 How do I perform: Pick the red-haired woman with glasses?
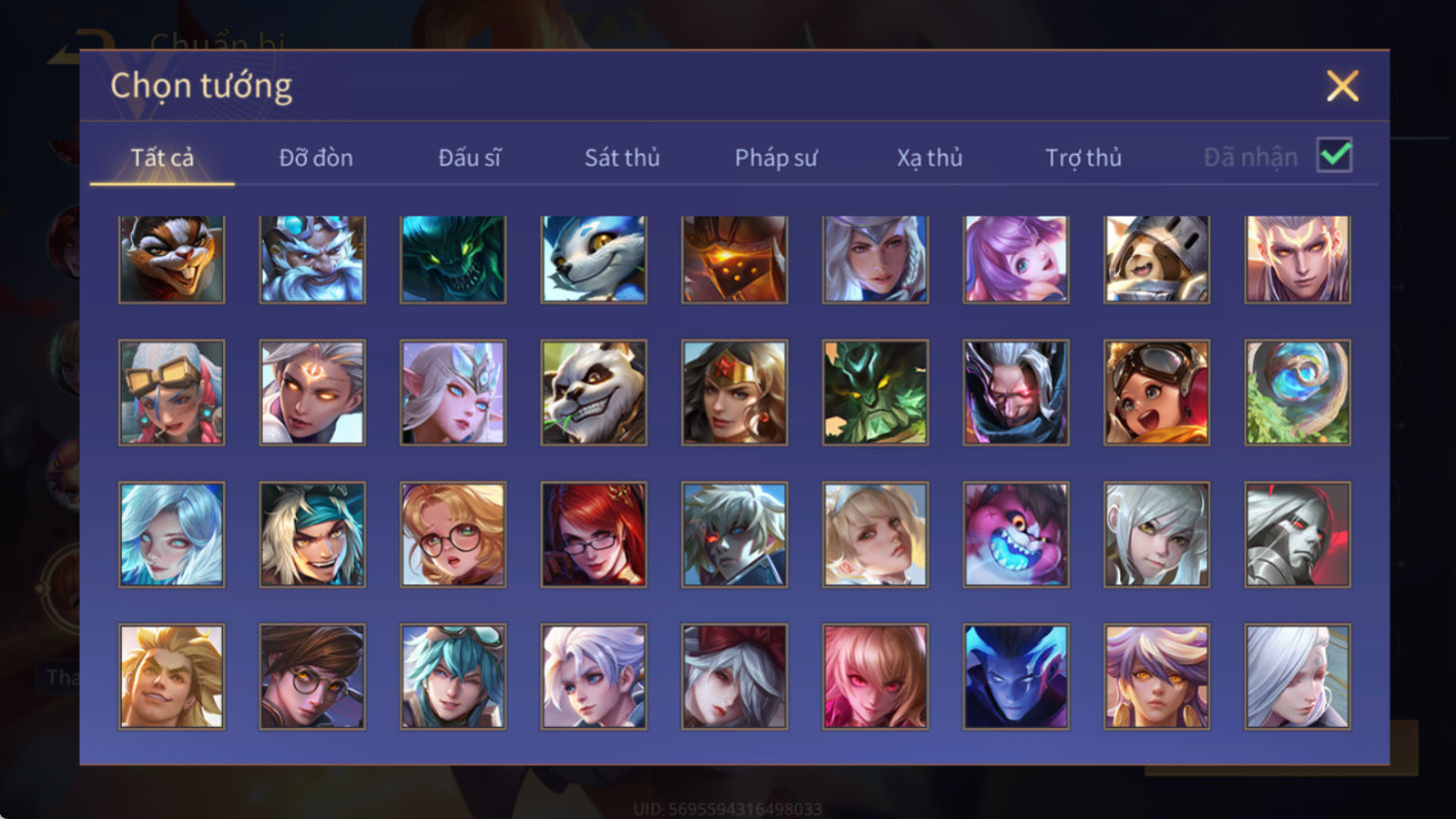pyautogui.click(x=594, y=534)
